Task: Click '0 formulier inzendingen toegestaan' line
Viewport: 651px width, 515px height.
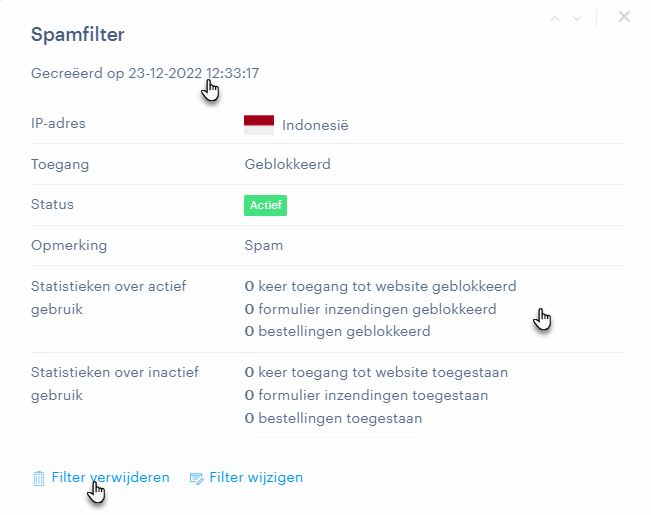Action: click(x=366, y=395)
